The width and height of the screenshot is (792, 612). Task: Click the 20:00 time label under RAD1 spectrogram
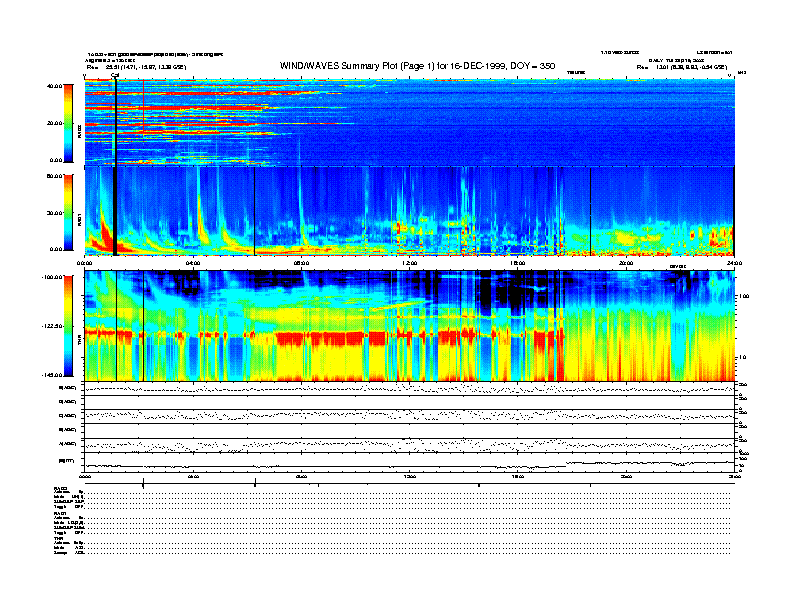pos(626,263)
